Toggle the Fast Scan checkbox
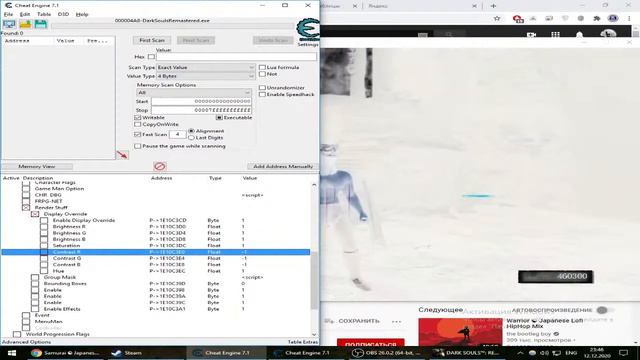Image resolution: width=640 pixels, height=360 pixels. coord(138,134)
